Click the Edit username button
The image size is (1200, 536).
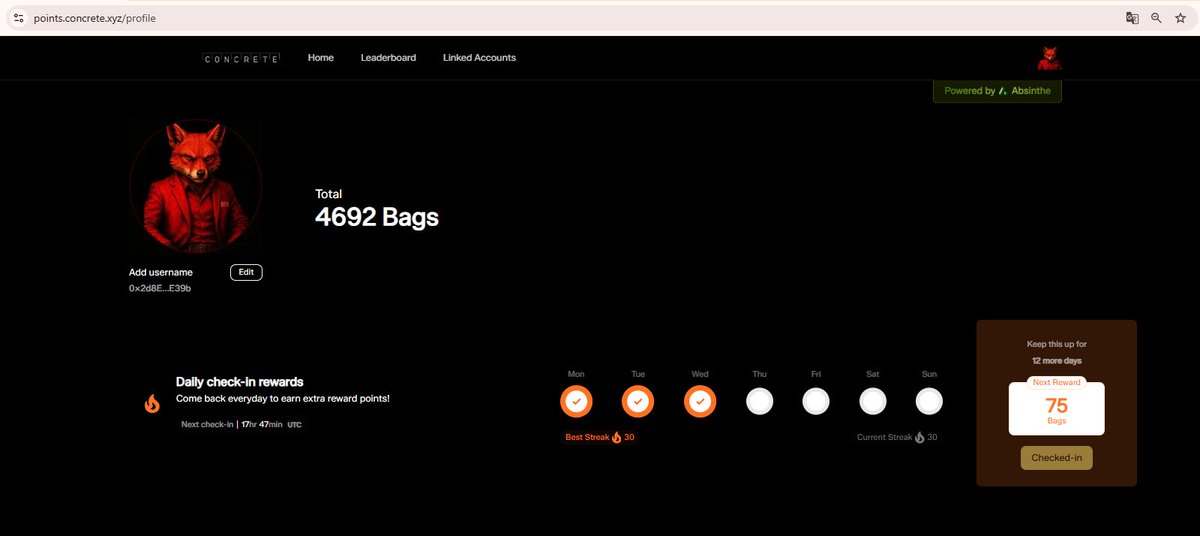246,272
